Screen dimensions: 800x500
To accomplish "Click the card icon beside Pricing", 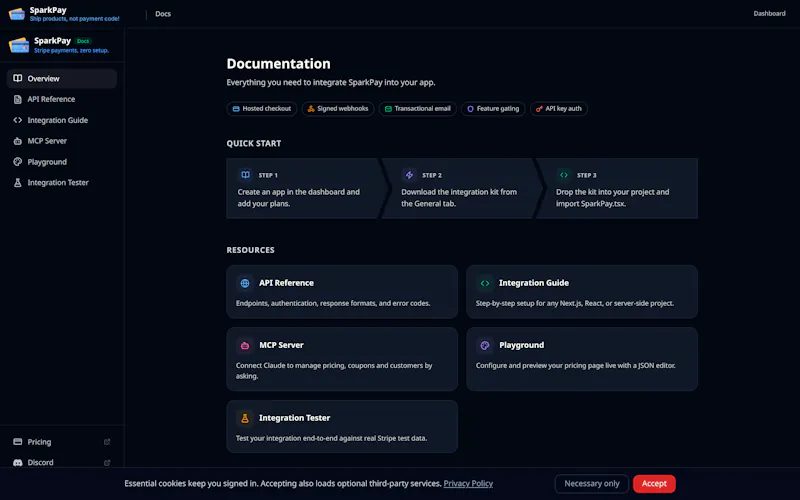I will coord(18,442).
